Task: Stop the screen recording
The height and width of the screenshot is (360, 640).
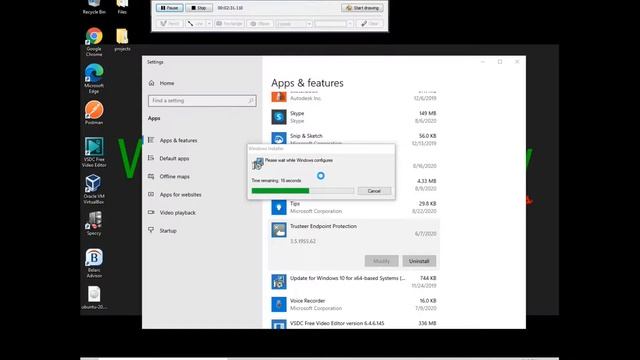Action: click(x=199, y=8)
